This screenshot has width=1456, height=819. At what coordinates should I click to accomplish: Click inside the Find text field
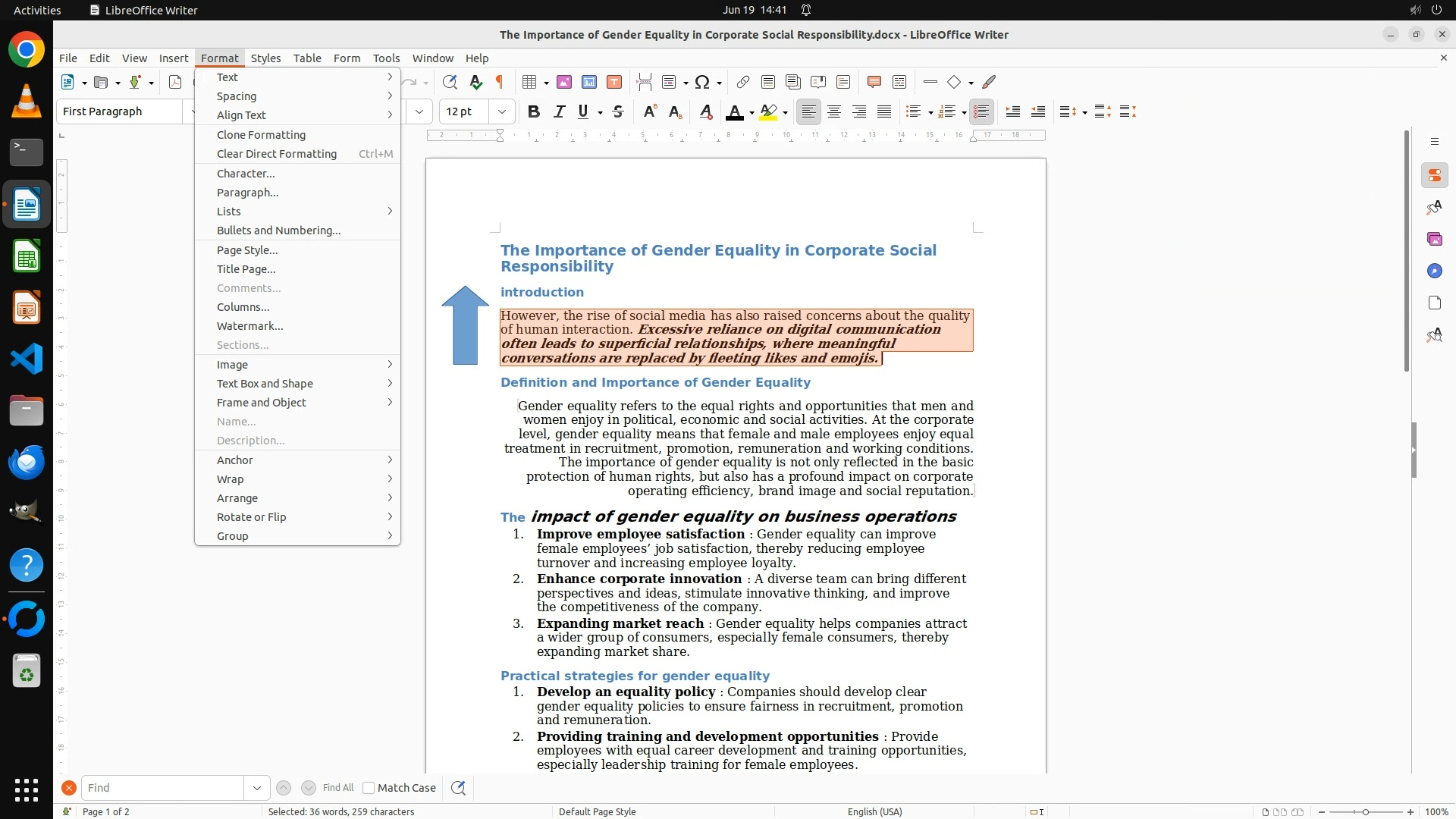162,788
